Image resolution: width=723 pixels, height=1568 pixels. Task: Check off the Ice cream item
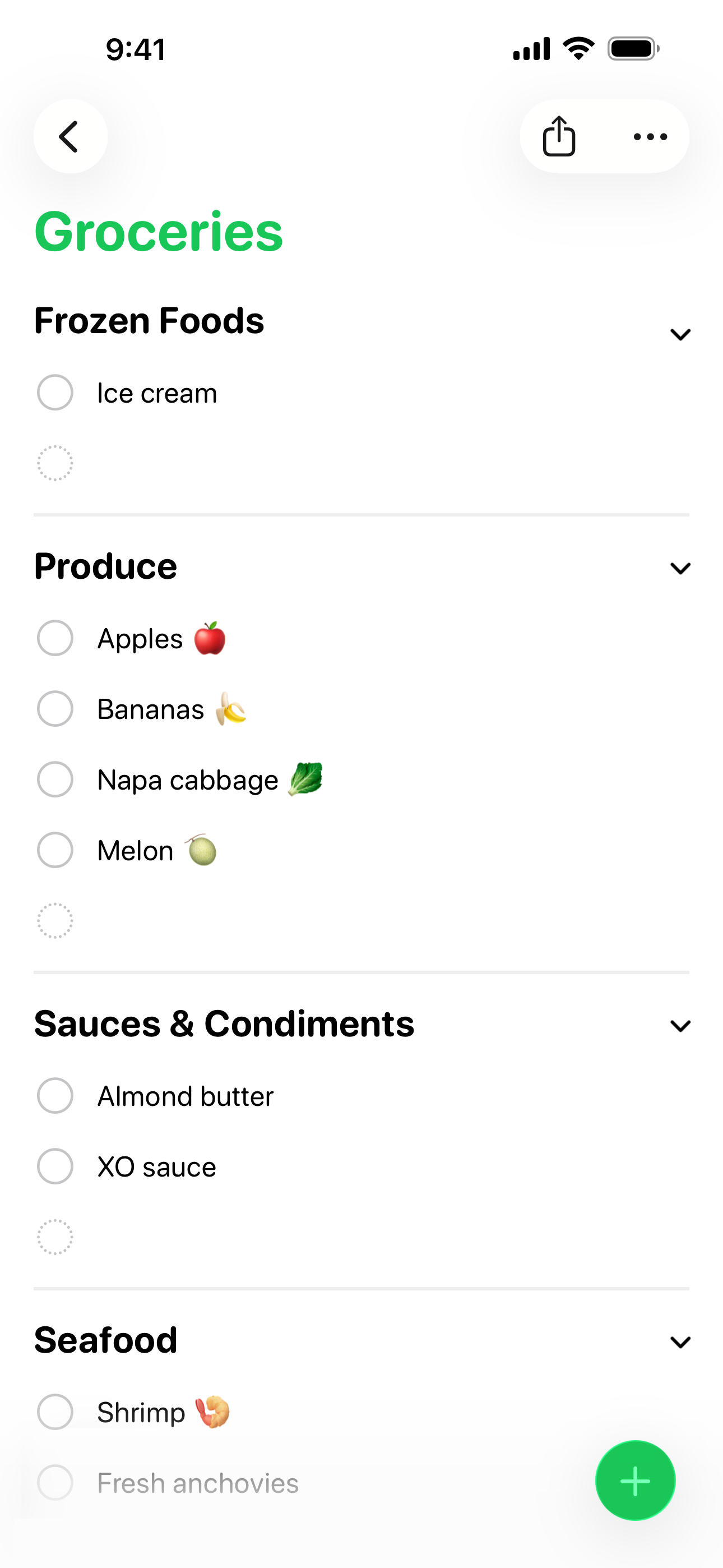click(x=55, y=393)
